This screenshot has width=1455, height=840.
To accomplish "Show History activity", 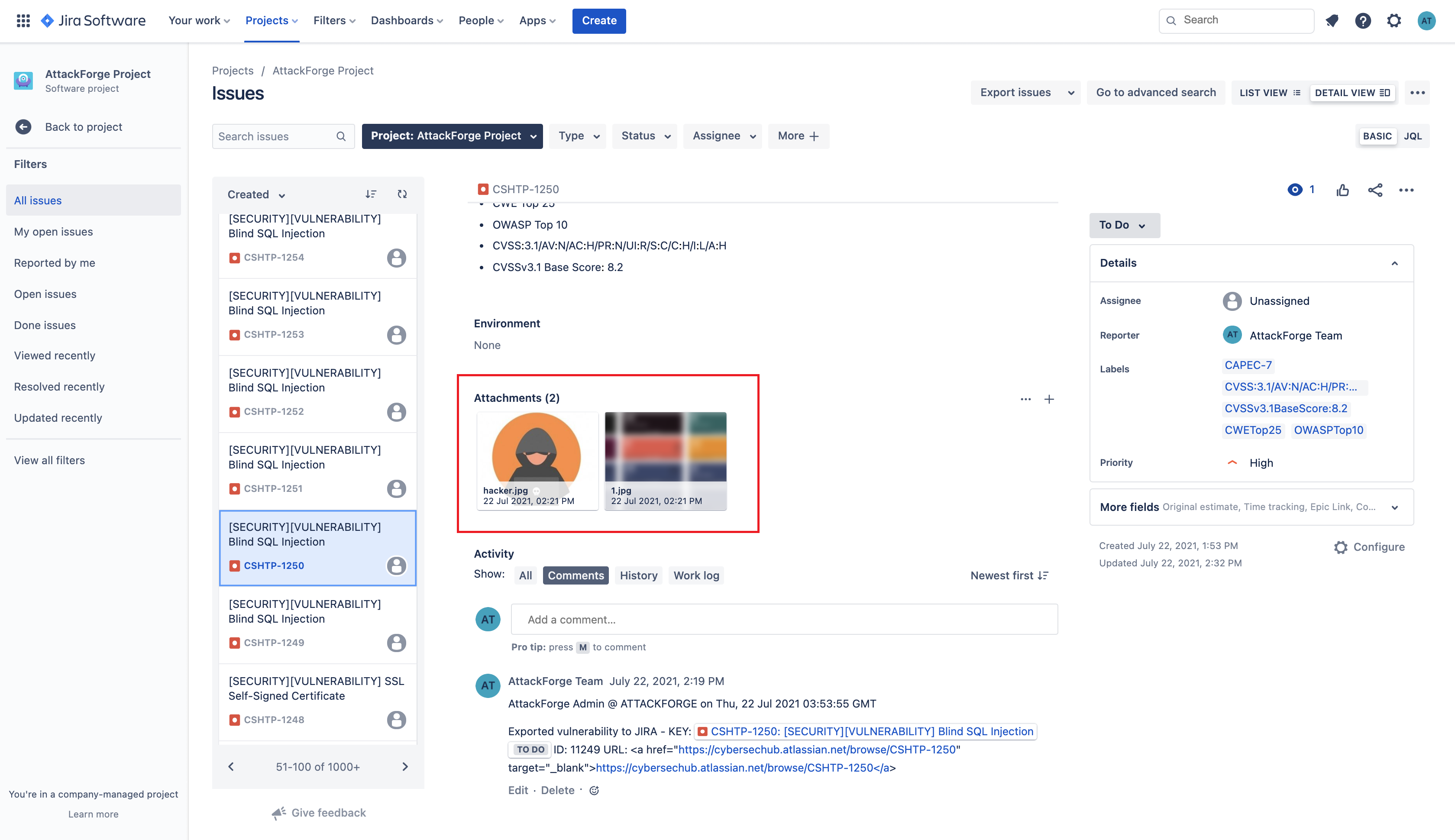I will point(639,575).
